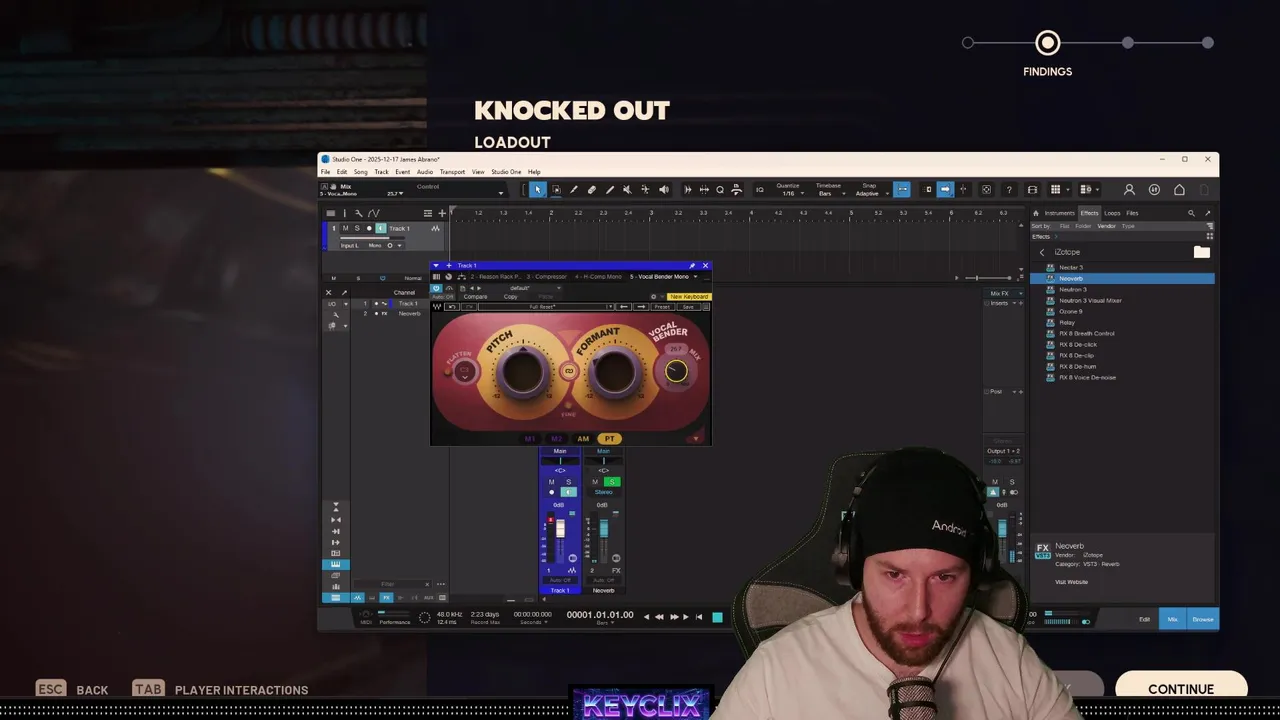The height and width of the screenshot is (720, 1280).
Task: Click the automation curve icon above tracks
Action: [373, 213]
